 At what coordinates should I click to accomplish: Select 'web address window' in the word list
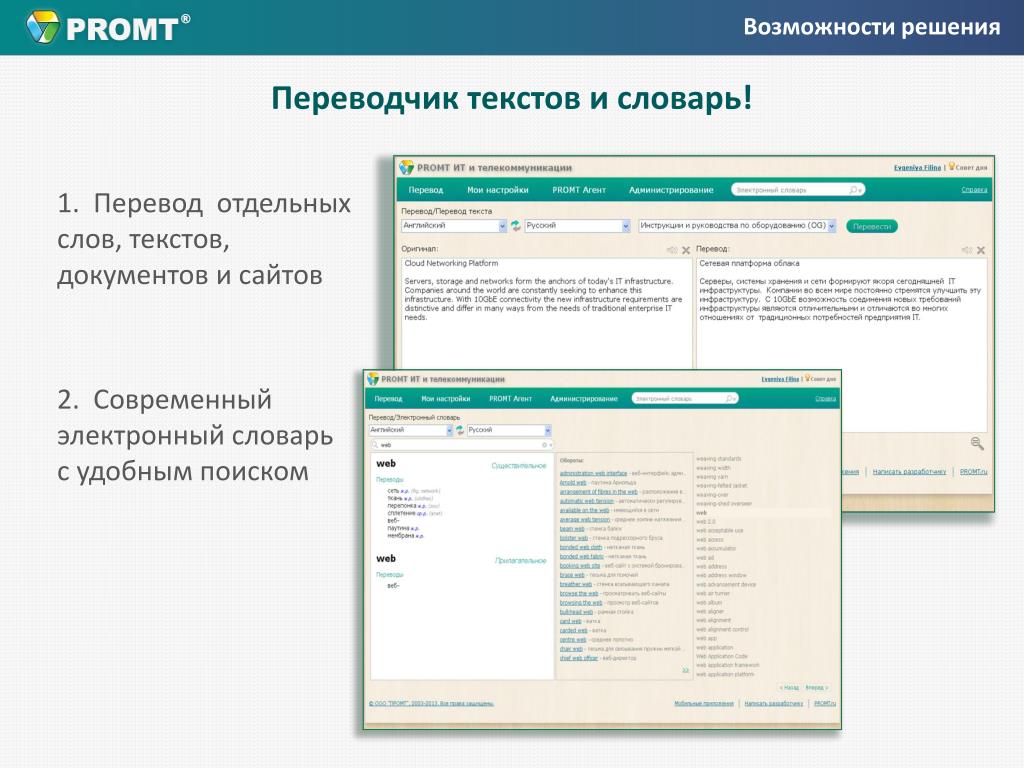(x=721, y=575)
